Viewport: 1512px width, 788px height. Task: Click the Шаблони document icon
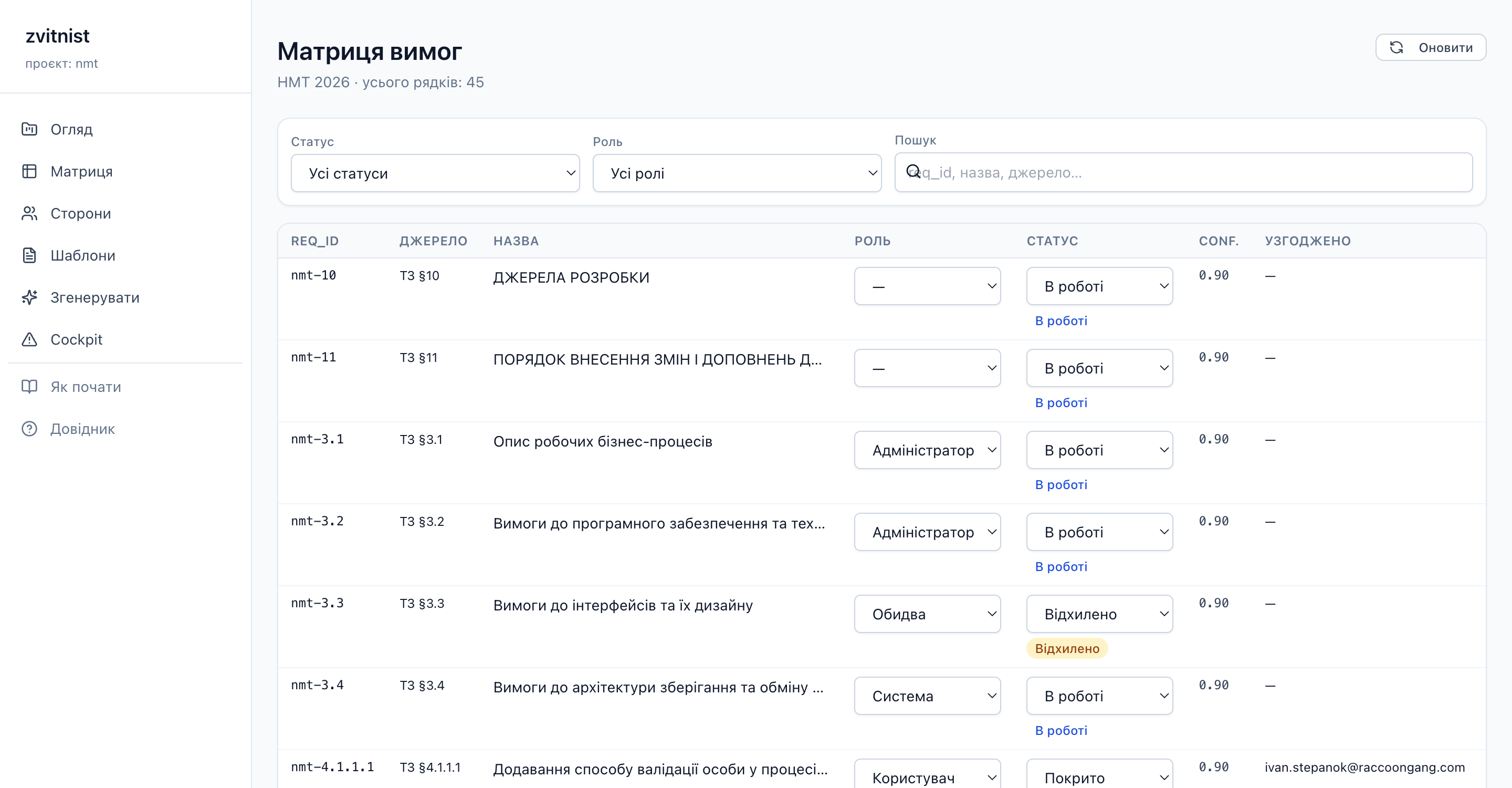point(29,255)
